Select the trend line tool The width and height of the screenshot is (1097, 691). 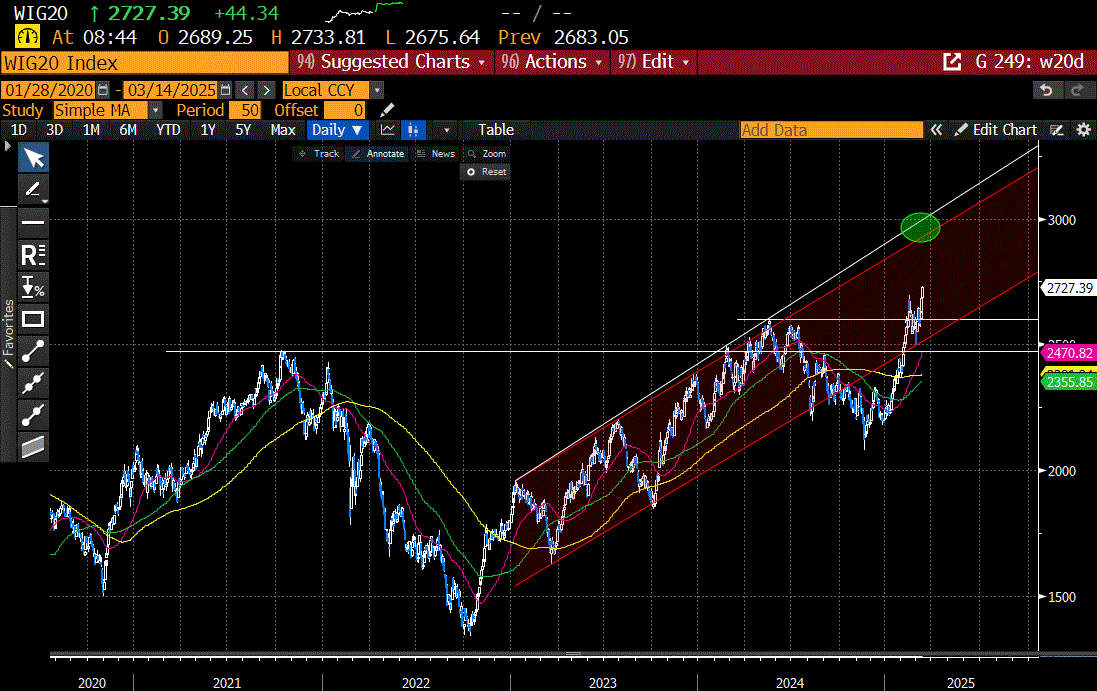tap(33, 352)
